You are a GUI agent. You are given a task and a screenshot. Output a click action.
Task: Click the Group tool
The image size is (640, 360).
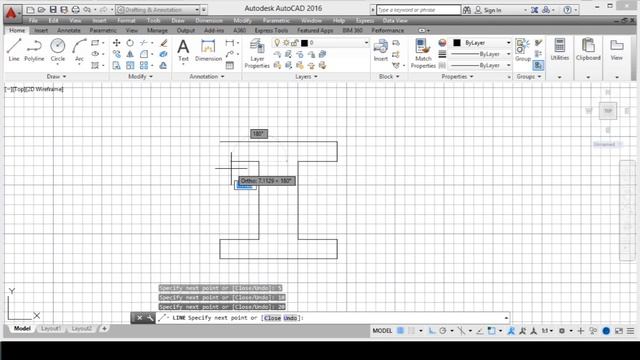click(x=522, y=50)
